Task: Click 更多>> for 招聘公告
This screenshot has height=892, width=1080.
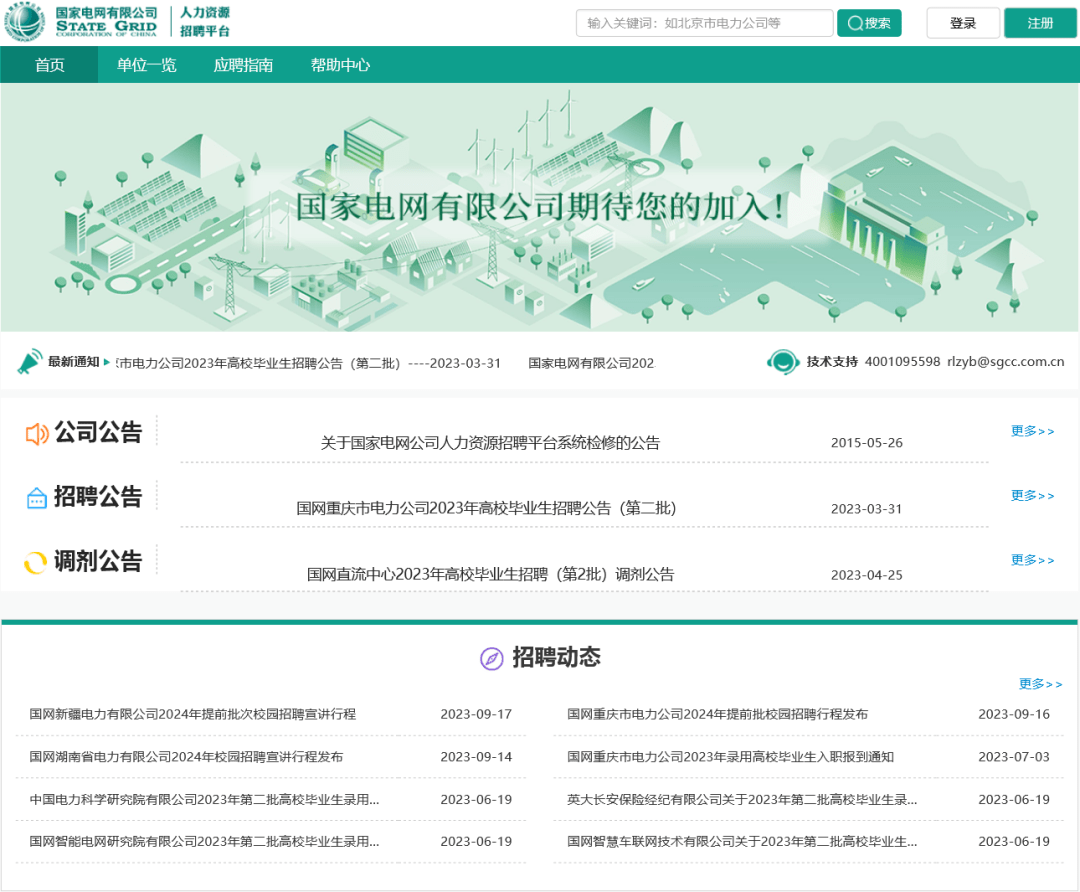Action: pos(1032,496)
